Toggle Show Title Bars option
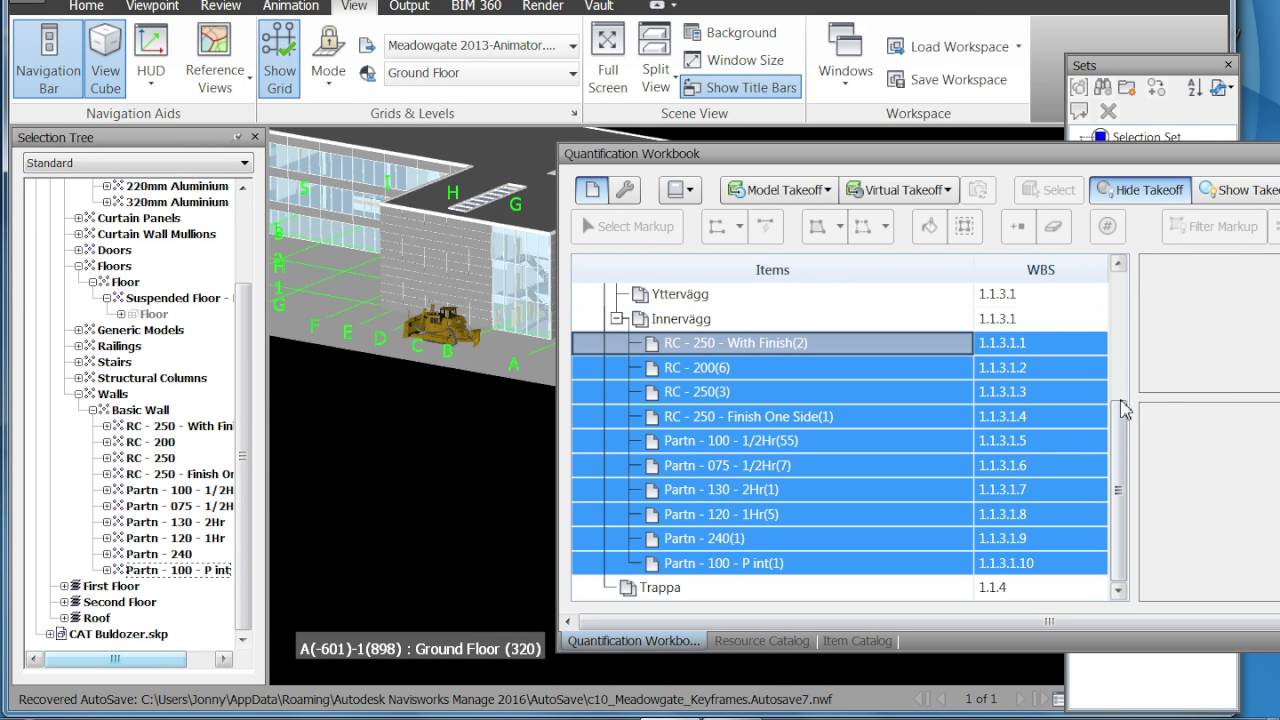The height and width of the screenshot is (720, 1280). (x=740, y=88)
